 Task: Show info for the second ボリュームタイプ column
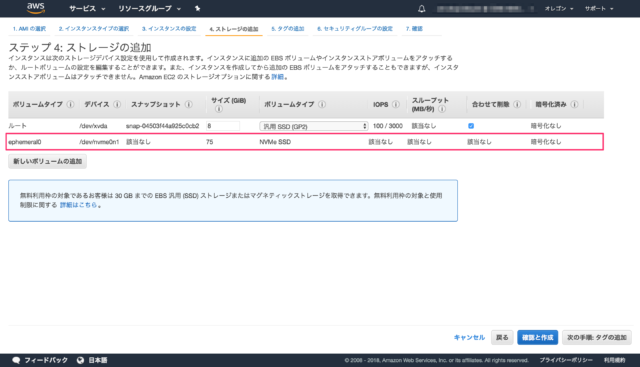322,105
